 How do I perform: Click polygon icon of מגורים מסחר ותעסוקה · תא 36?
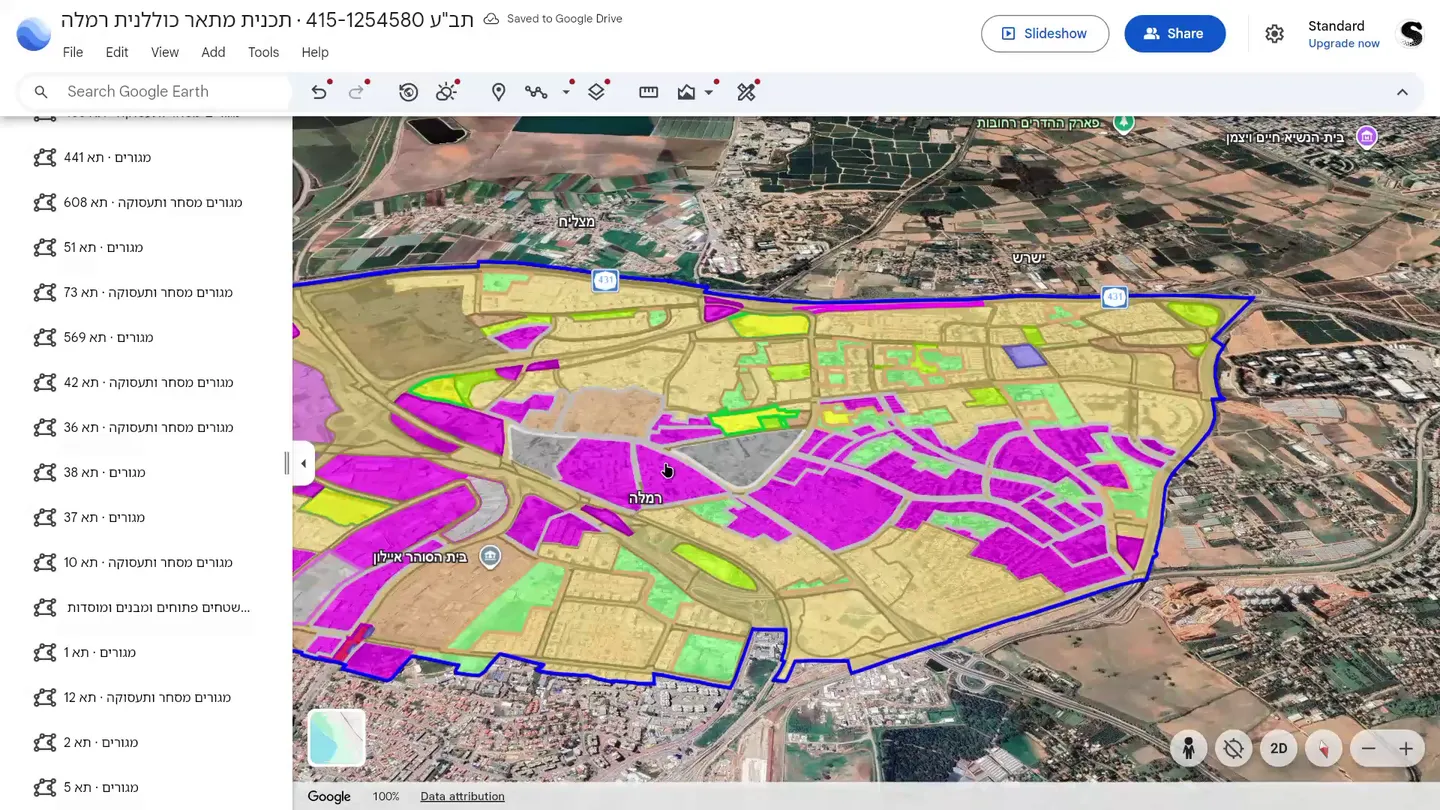pos(44,427)
